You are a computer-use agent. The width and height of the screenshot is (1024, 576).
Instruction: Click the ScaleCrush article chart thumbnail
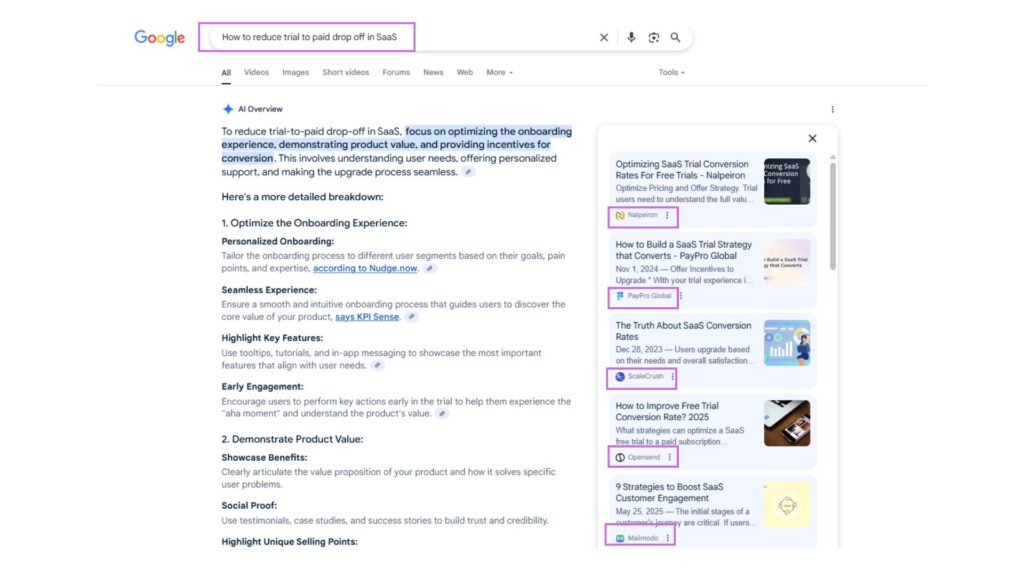[787, 343]
